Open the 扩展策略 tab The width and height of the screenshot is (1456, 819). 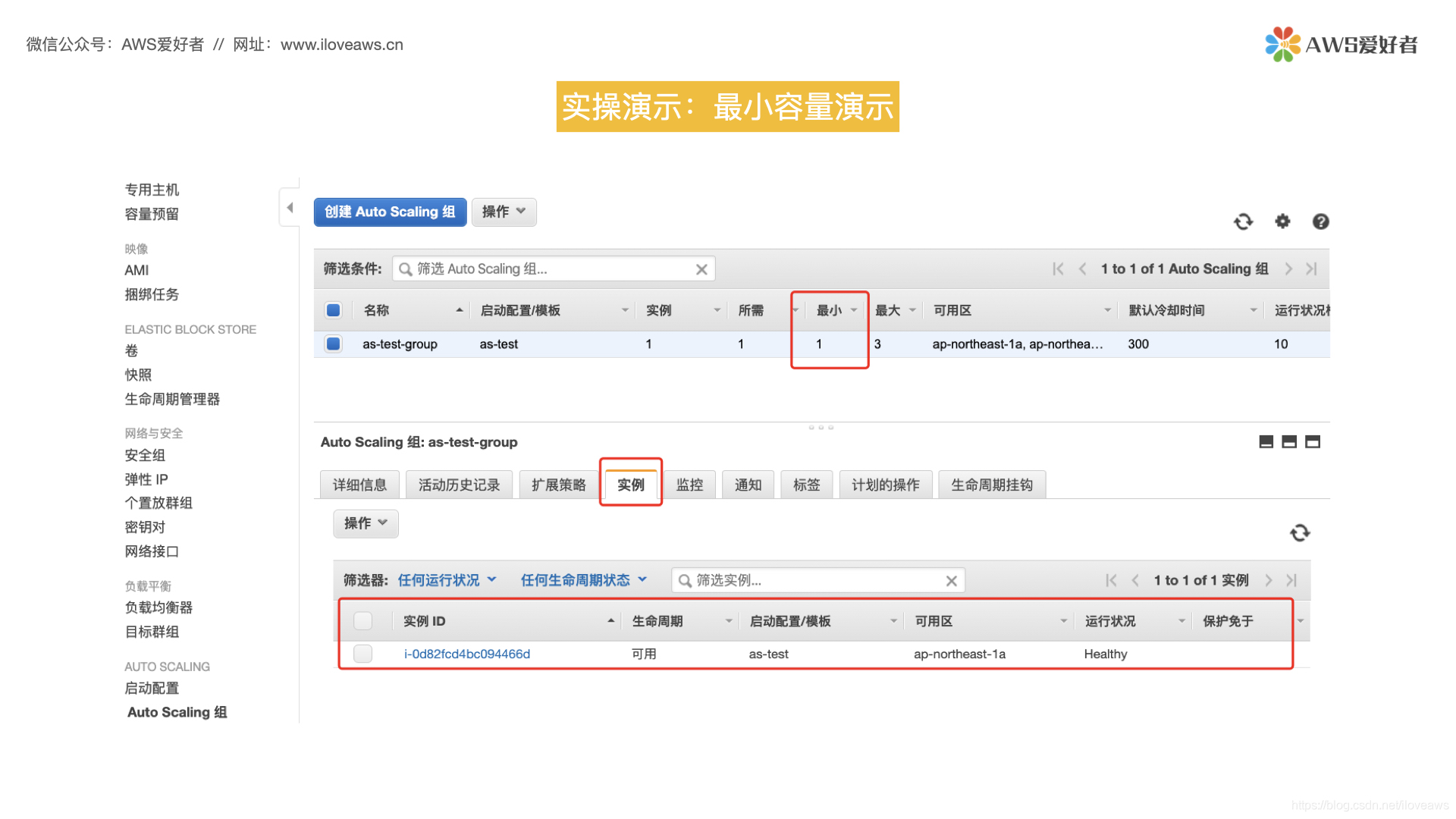tap(558, 485)
